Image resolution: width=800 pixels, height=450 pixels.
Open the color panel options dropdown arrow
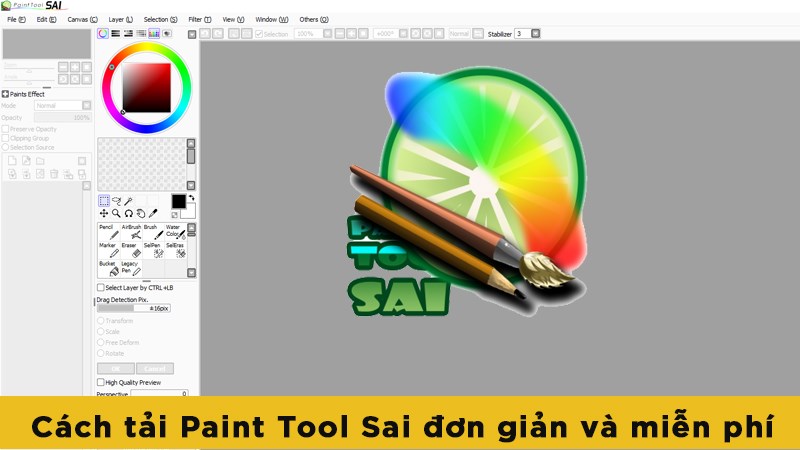click(191, 34)
